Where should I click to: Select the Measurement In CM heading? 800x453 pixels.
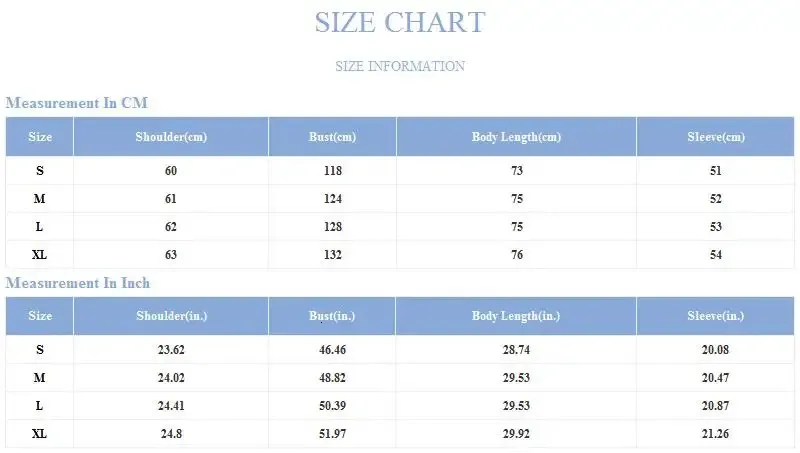(77, 103)
